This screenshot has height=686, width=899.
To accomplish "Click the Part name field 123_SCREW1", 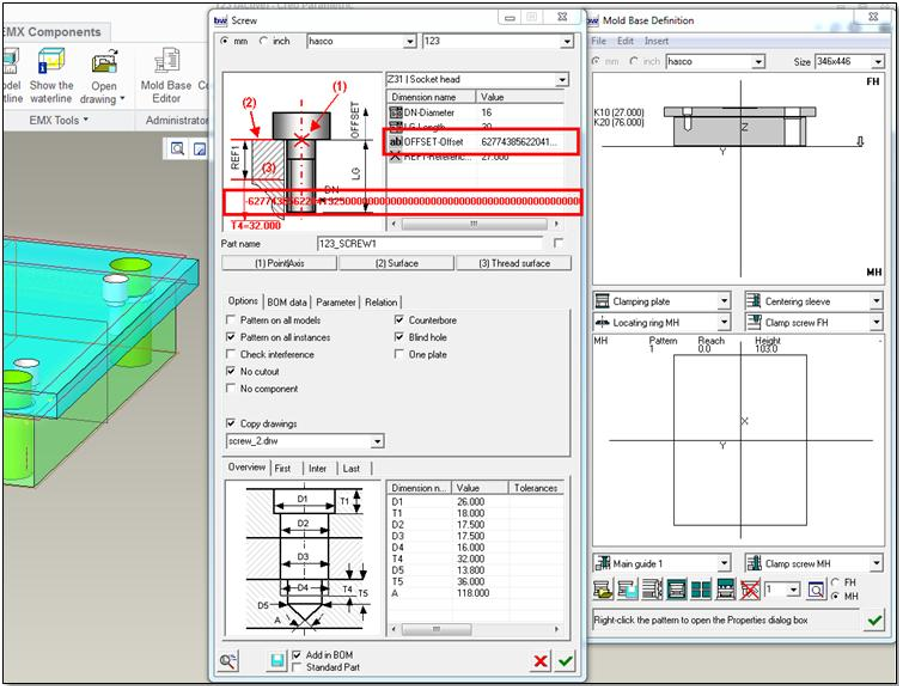I will (430, 244).
